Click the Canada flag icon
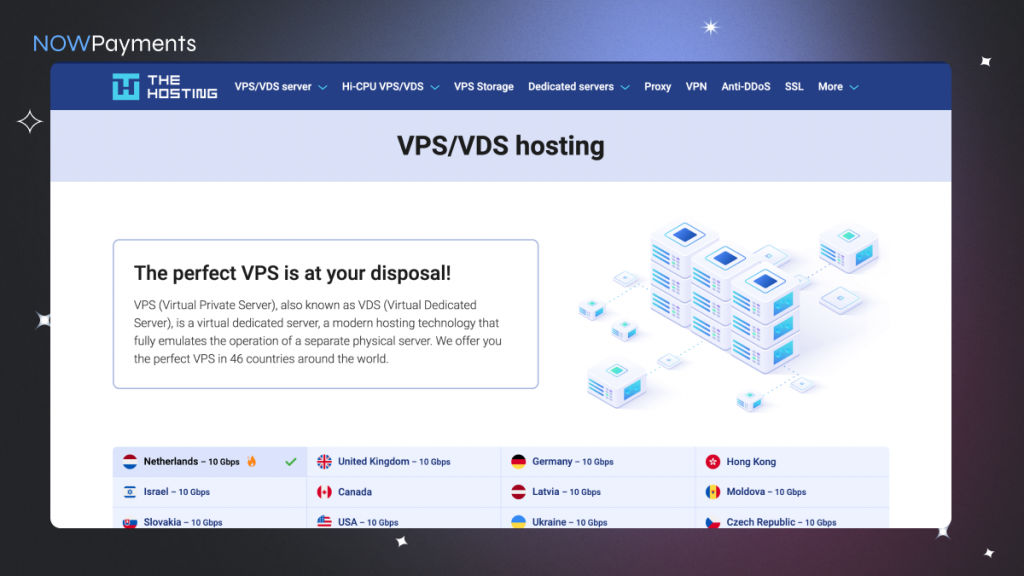 tap(324, 492)
